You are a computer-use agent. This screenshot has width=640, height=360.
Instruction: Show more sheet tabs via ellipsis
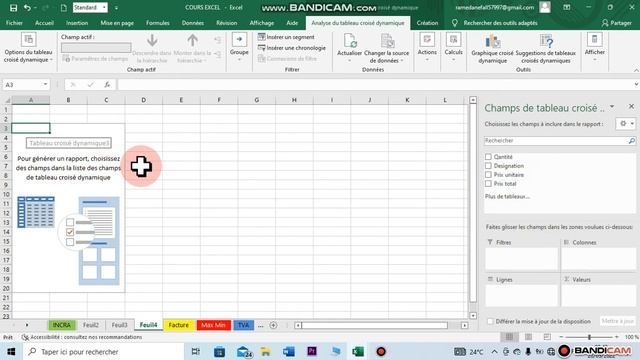260,325
